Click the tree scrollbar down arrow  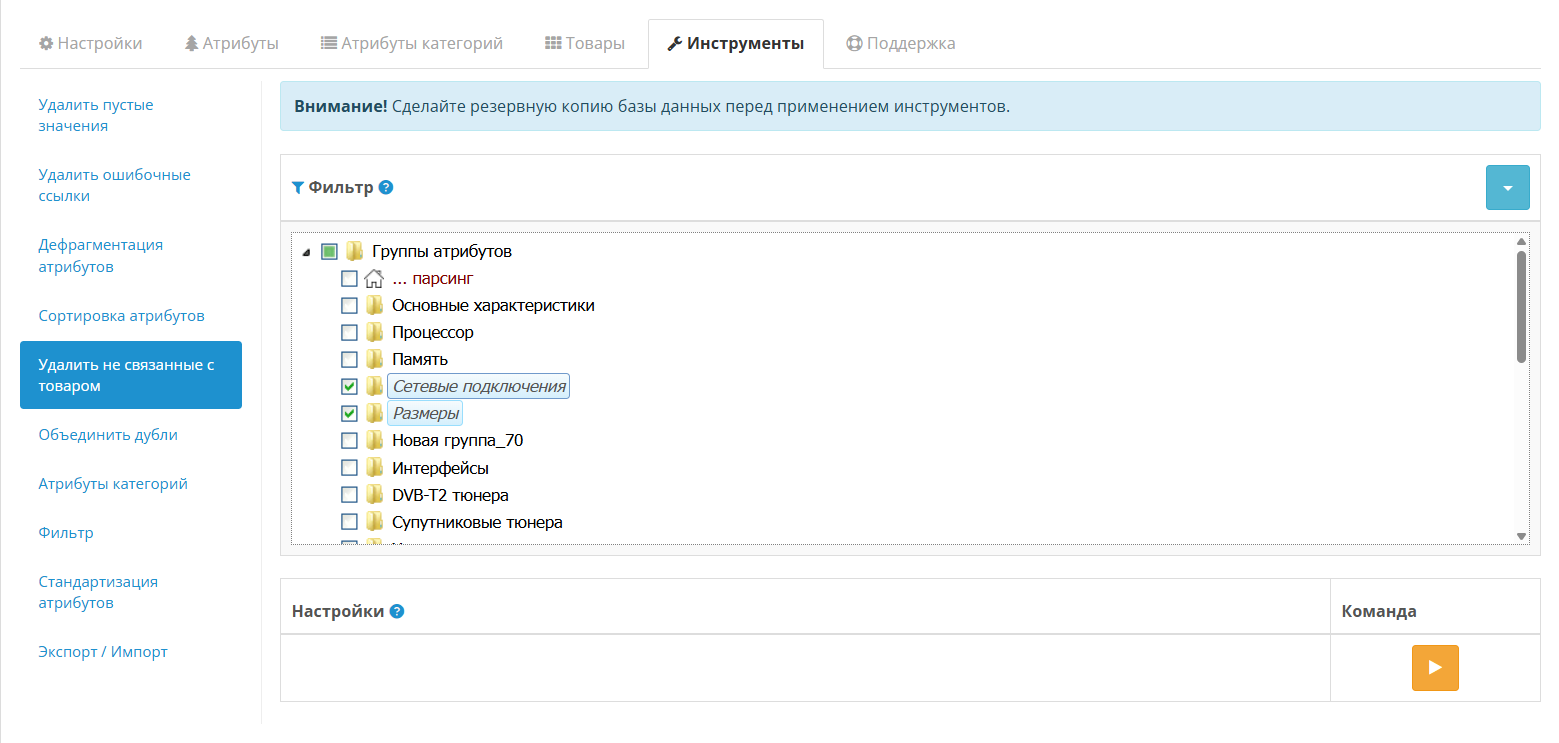point(1521,537)
